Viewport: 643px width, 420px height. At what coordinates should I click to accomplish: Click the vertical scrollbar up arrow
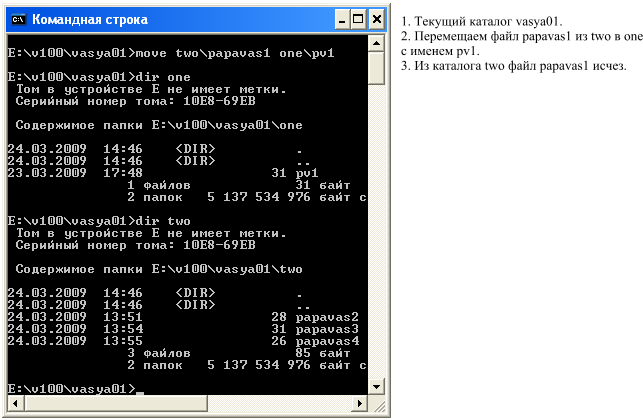[377, 43]
